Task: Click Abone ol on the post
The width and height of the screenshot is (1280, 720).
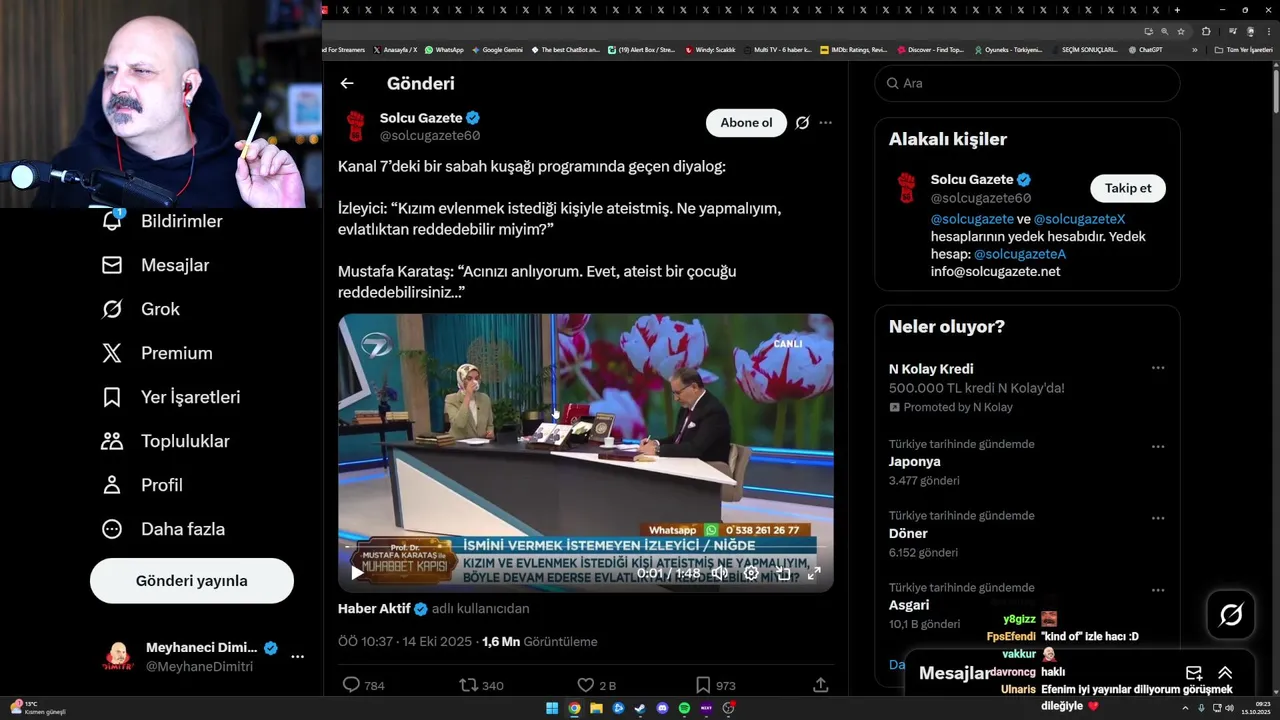Action: click(x=746, y=123)
